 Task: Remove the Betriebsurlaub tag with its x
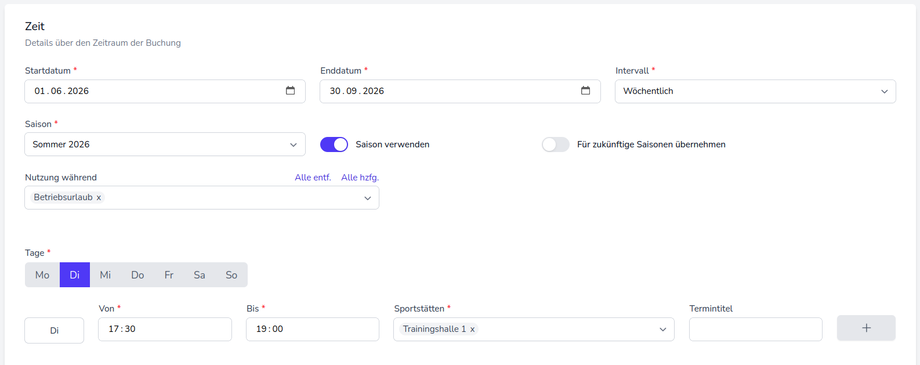click(99, 198)
